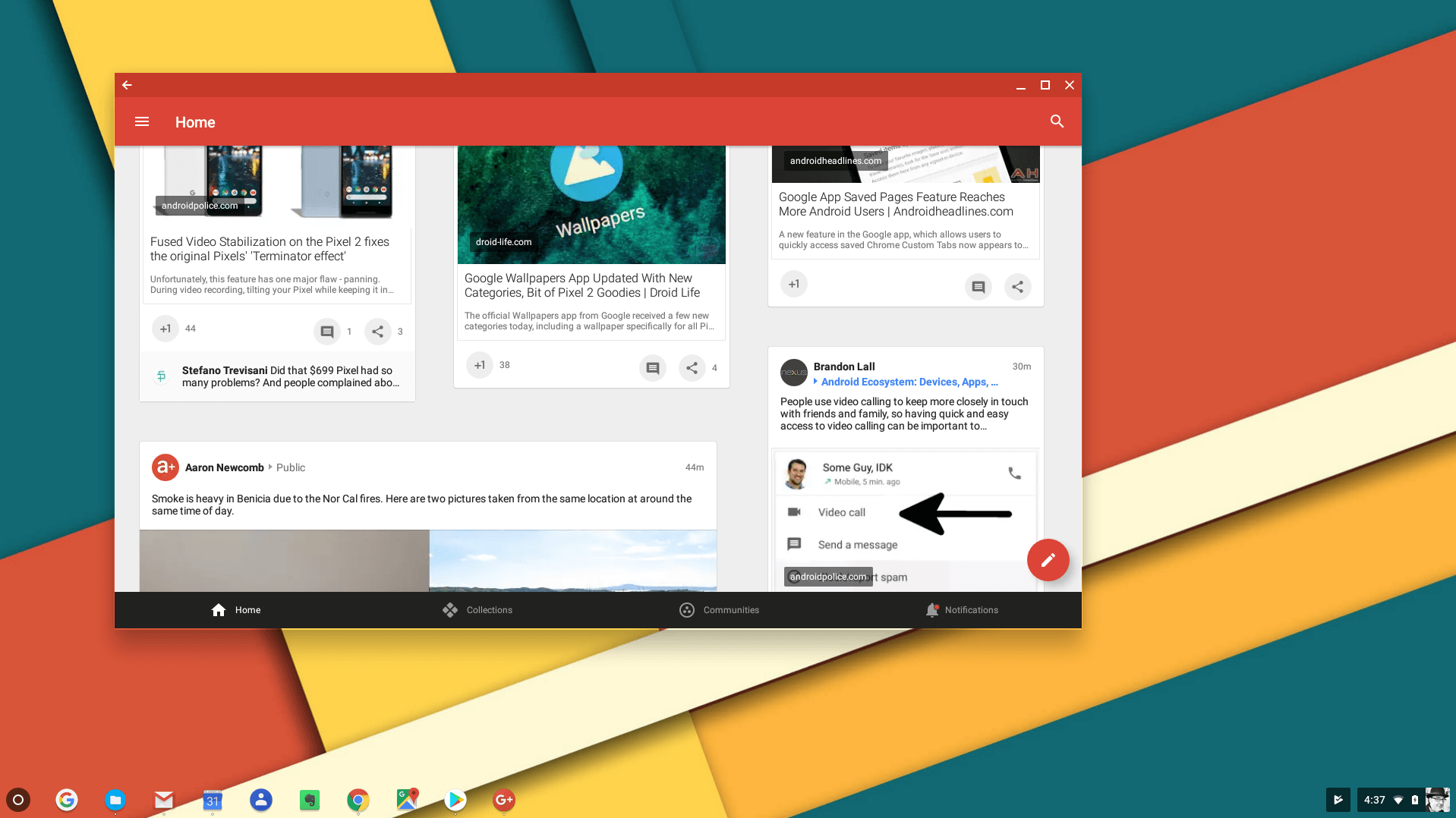Open Android Ecosystem community link
The width and height of the screenshot is (1456, 818).
(x=909, y=382)
